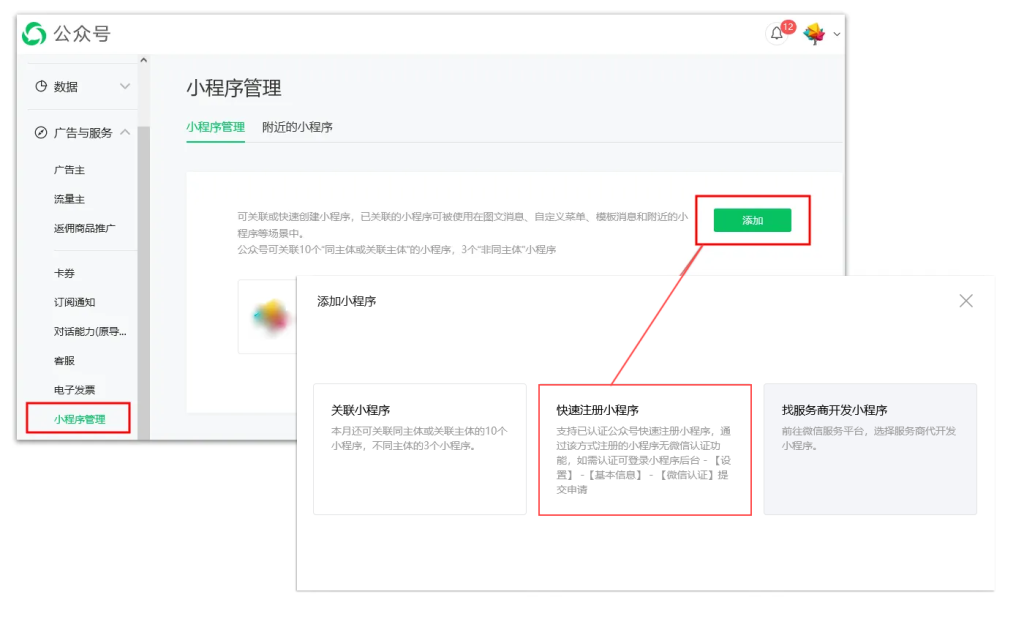1024x619 pixels.
Task: Switch to the 附近的小程序 tab
Action: click(x=297, y=127)
